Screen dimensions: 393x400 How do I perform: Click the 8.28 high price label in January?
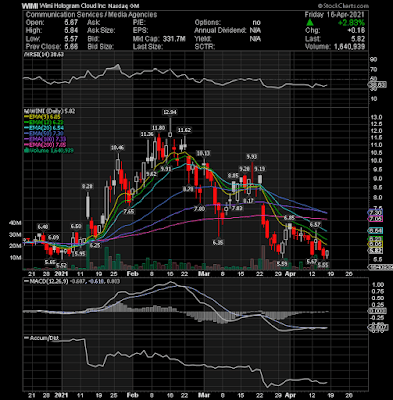click(x=87, y=186)
